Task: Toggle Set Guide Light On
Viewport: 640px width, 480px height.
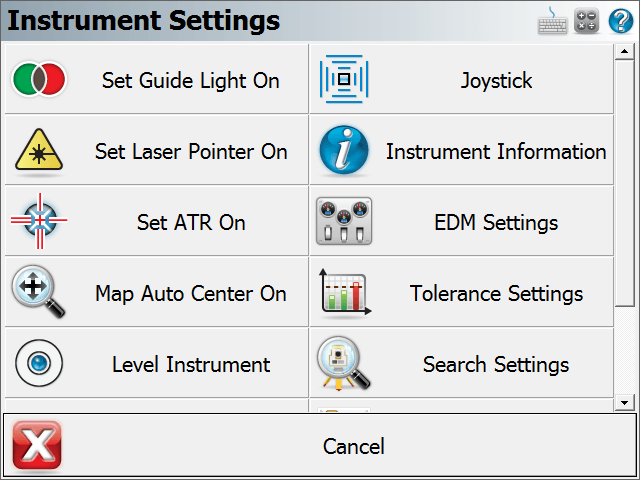Action: tap(157, 79)
